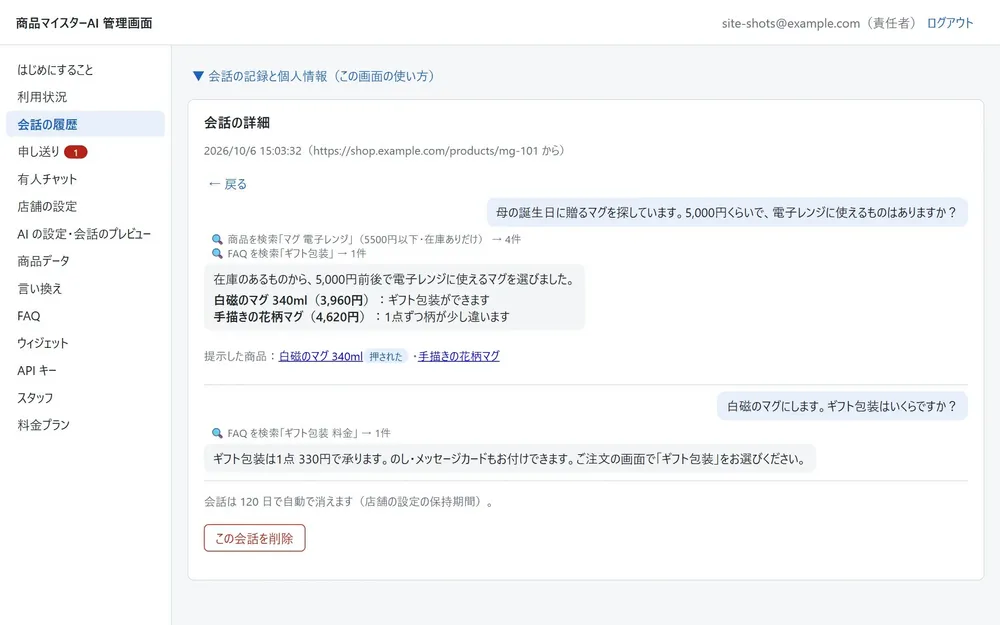Image resolution: width=1000 pixels, height=625 pixels.
Task: Click retention note 会話は 120 日で自動で消えます
Action: pos(349,502)
